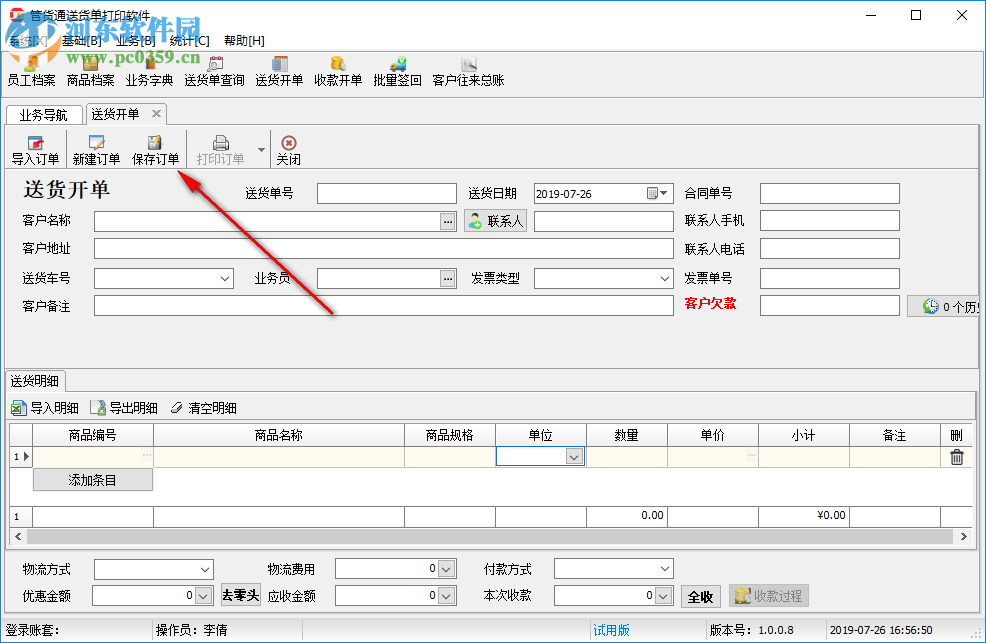Click 导出明细 export icon
The width and height of the screenshot is (986, 643).
click(124, 408)
